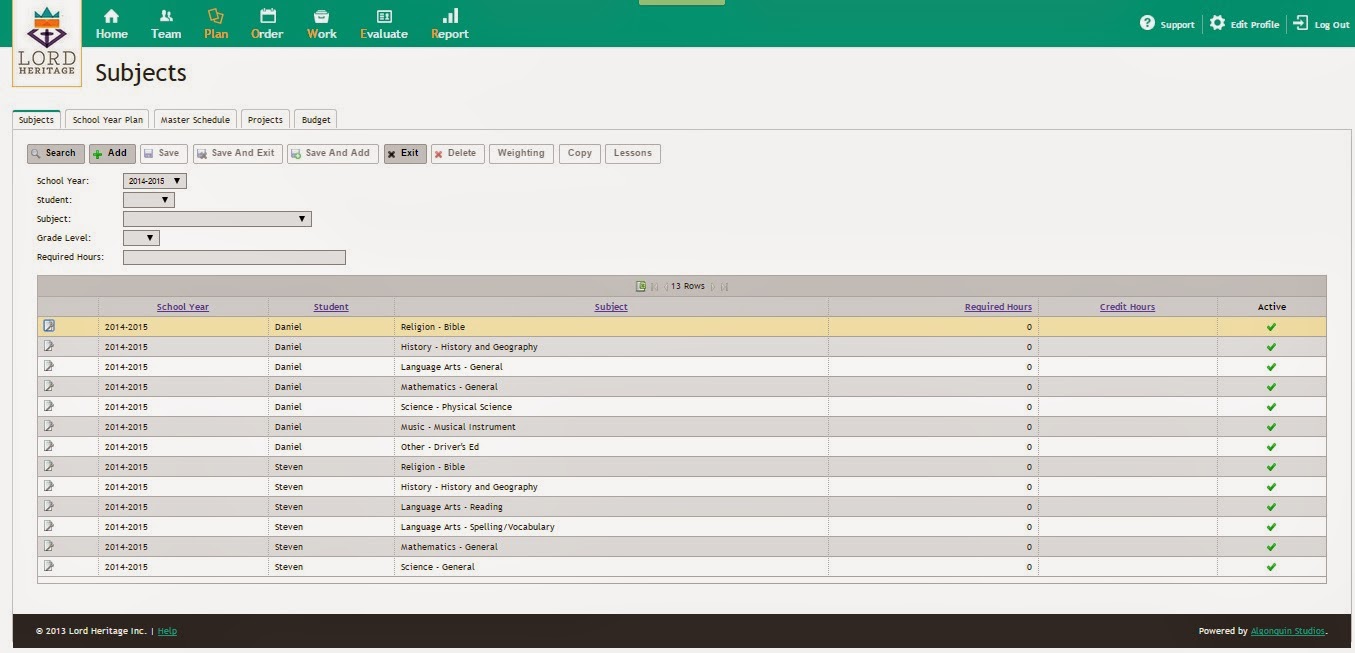Click the Exit button

click(x=405, y=153)
